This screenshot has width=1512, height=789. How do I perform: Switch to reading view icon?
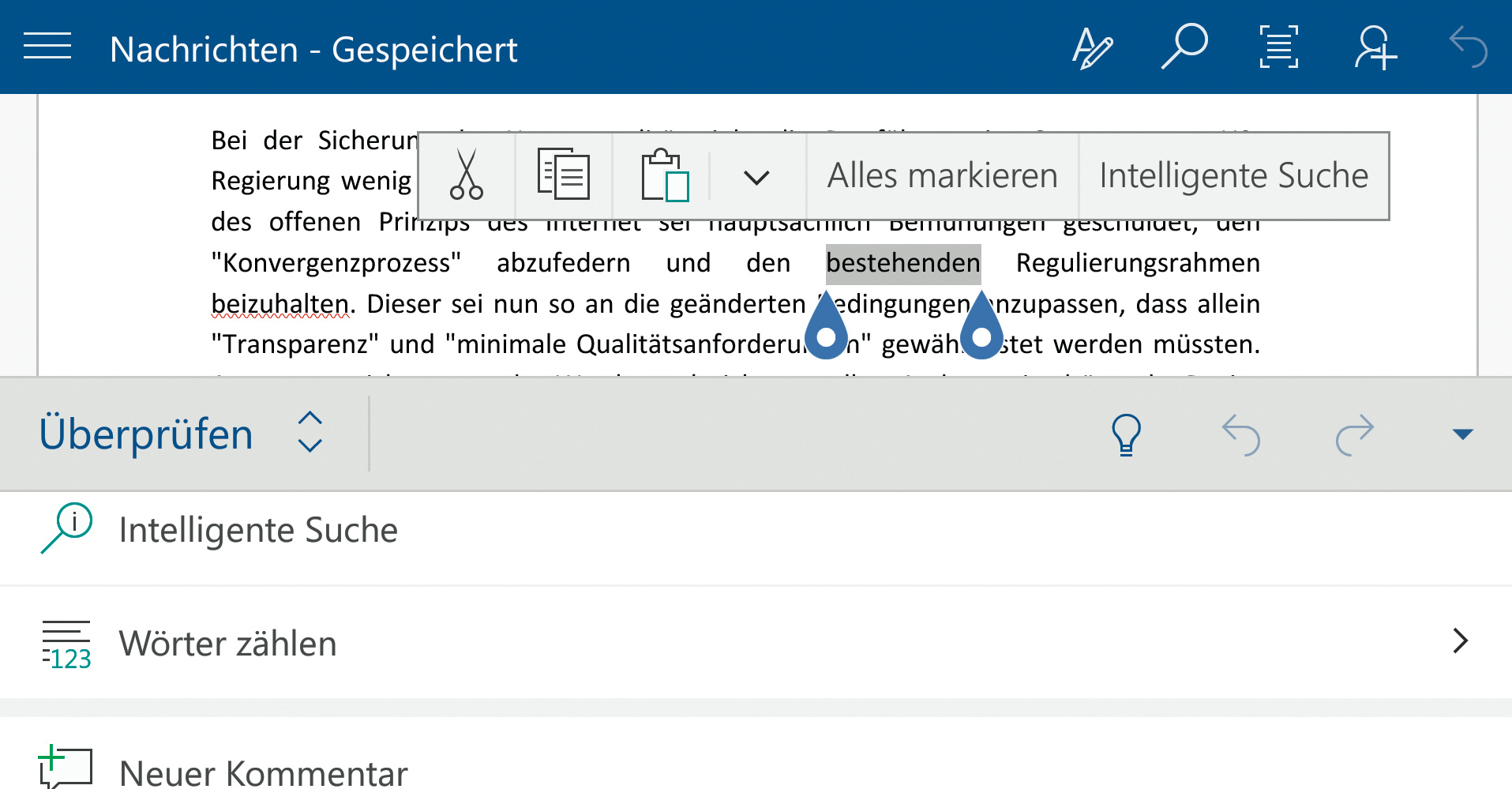[x=1278, y=47]
